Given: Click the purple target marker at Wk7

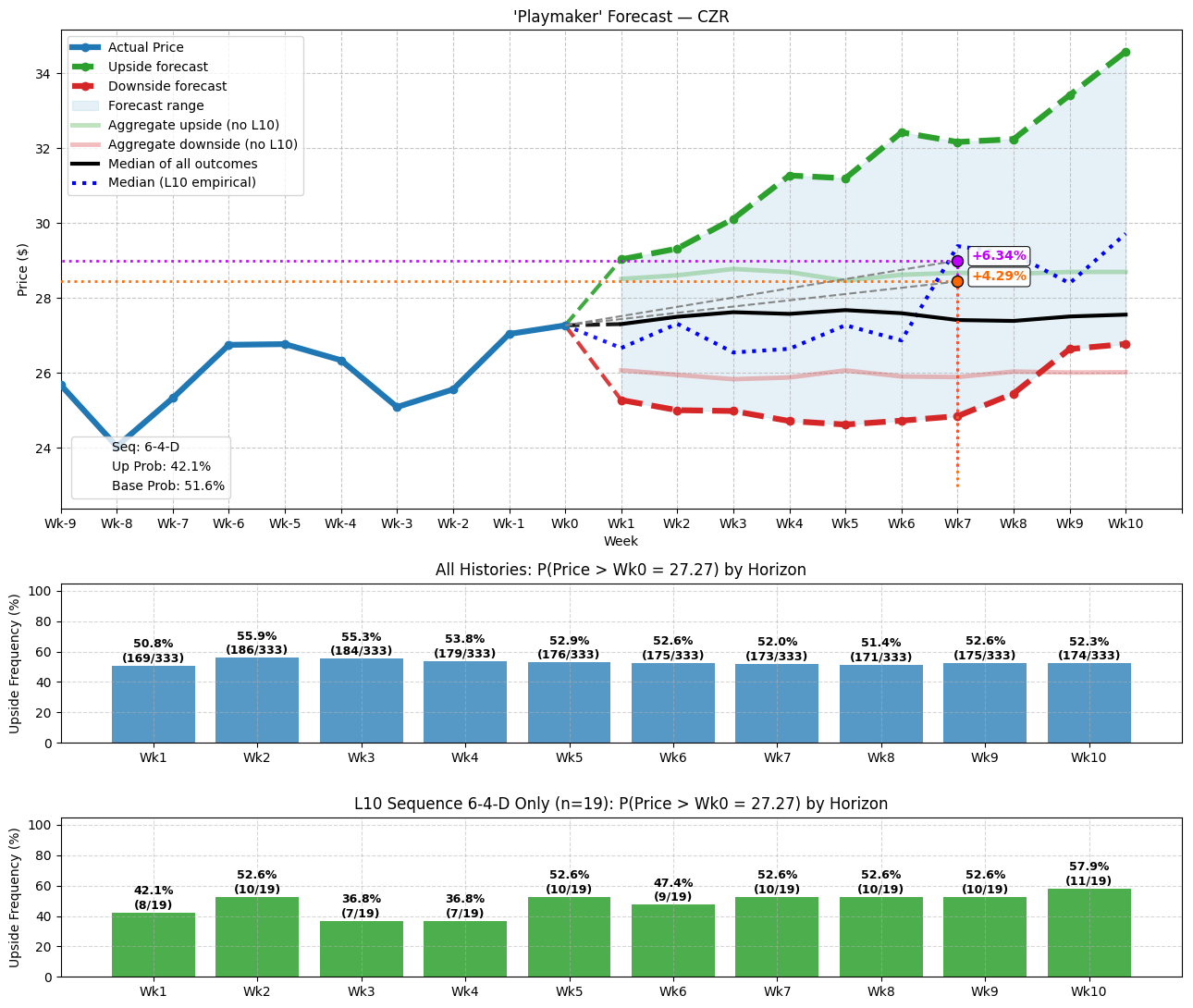Looking at the screenshot, I should tap(957, 262).
